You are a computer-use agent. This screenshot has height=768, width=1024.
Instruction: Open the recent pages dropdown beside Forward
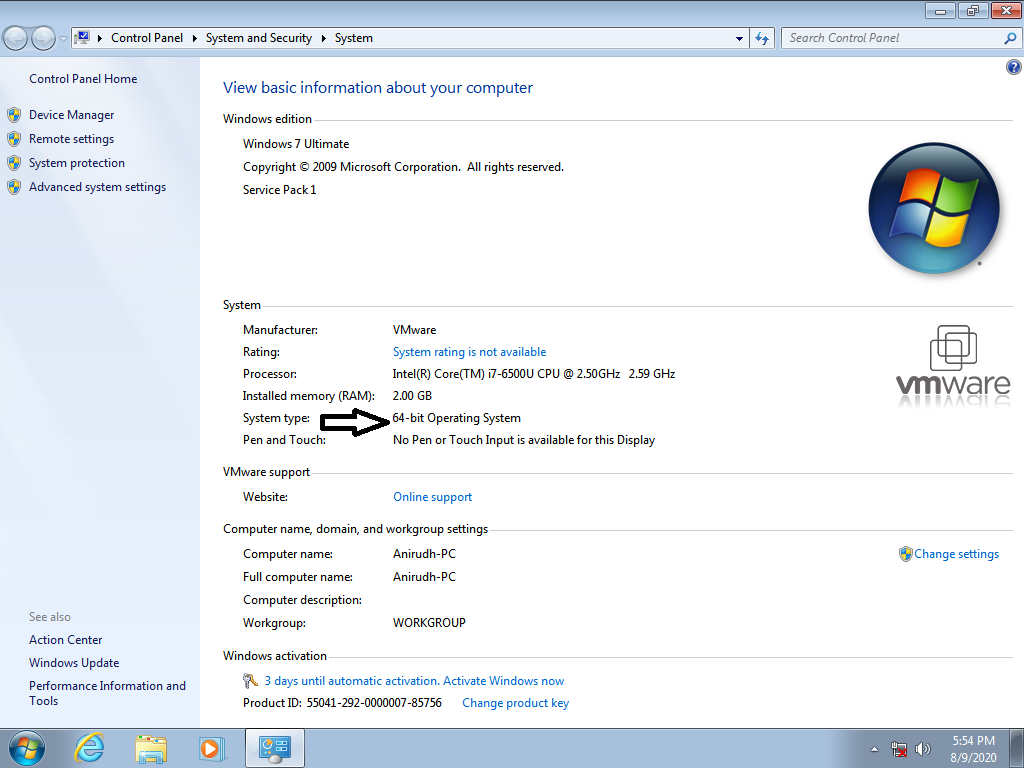tap(63, 39)
